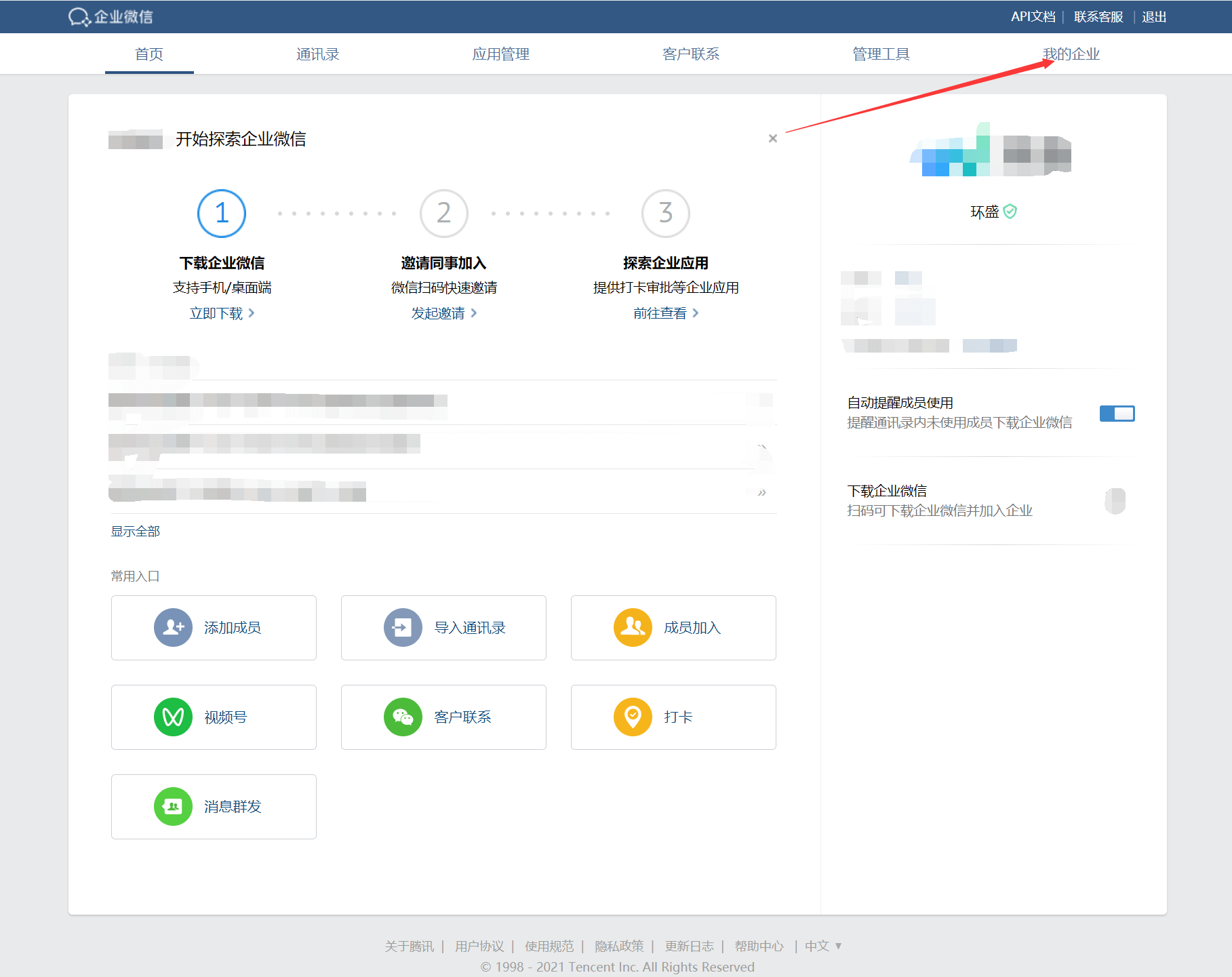Viewport: 1232px width, 977px height.
Task: Switch to the 首页 tab
Action: coord(149,54)
